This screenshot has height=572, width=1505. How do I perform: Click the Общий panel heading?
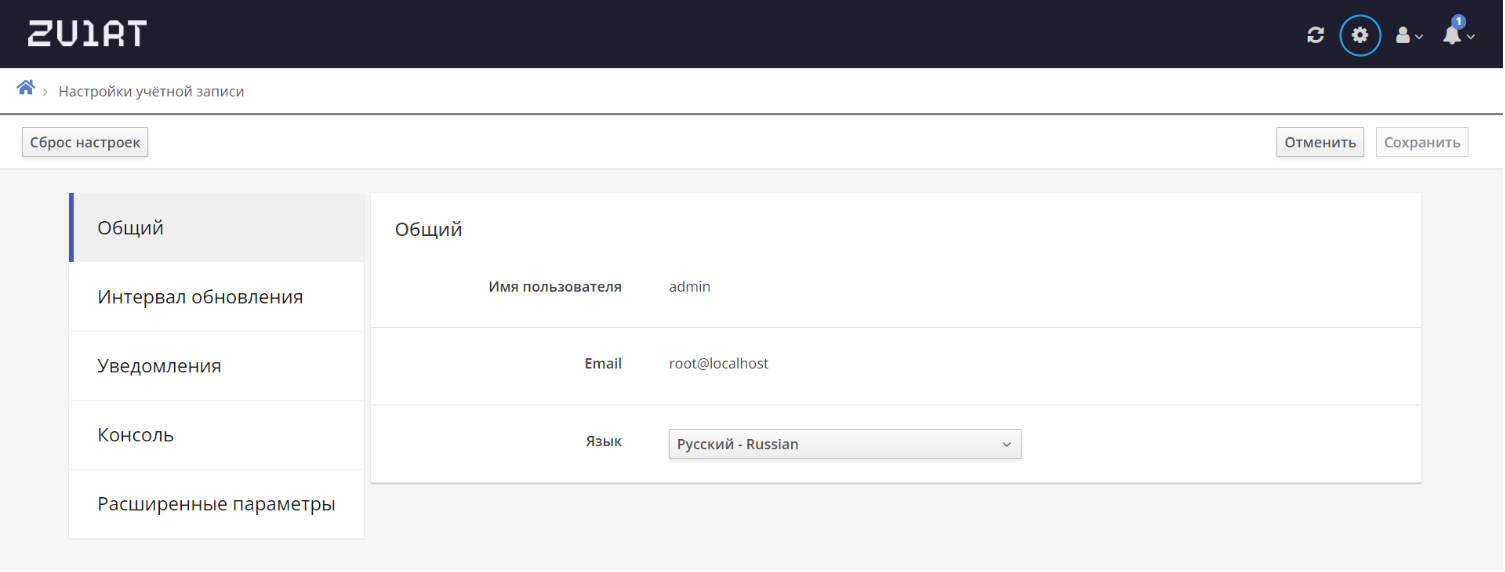coord(429,229)
